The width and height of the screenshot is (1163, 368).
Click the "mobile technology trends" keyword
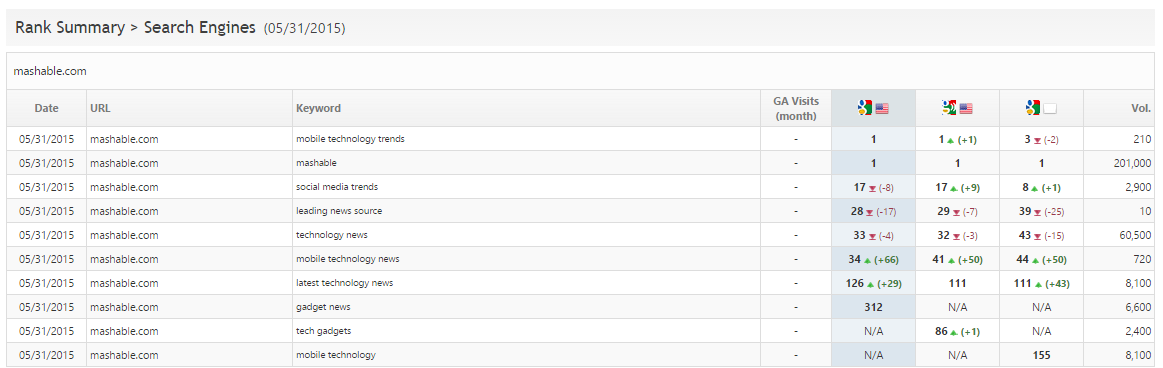tap(350, 139)
